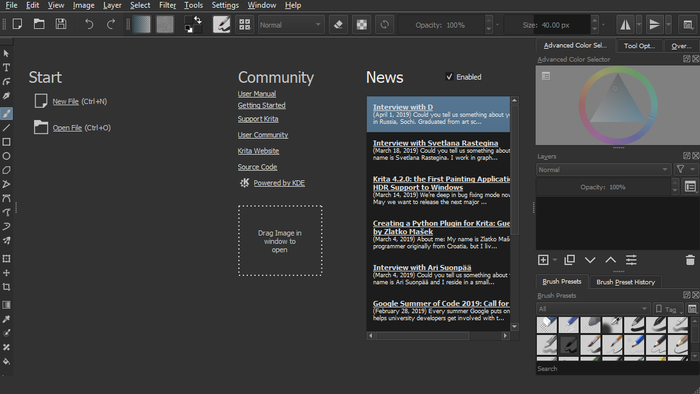Open the Normal blending mode dropdown in toolbar

tap(291, 25)
